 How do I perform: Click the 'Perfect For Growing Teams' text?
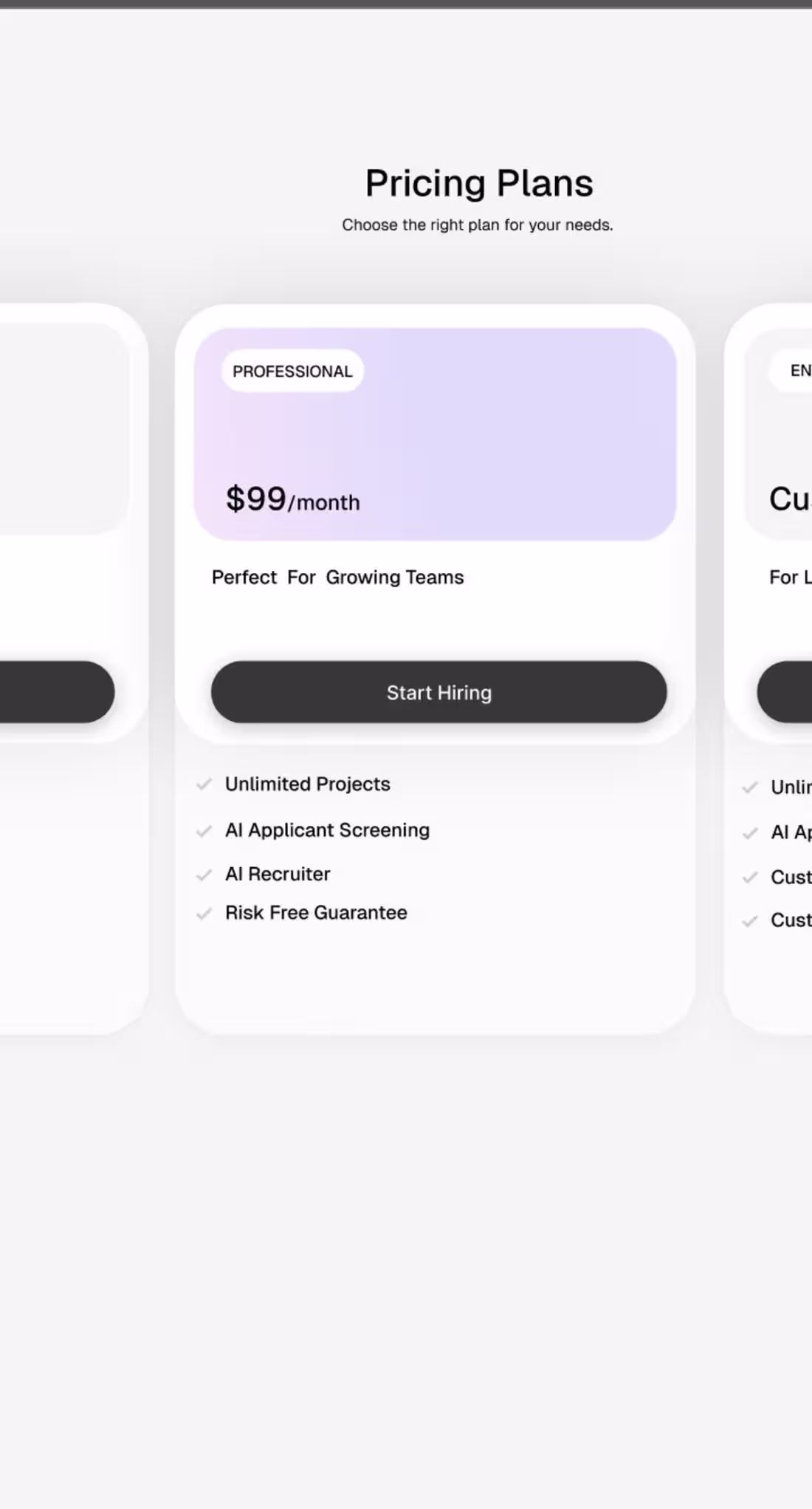coord(337,578)
